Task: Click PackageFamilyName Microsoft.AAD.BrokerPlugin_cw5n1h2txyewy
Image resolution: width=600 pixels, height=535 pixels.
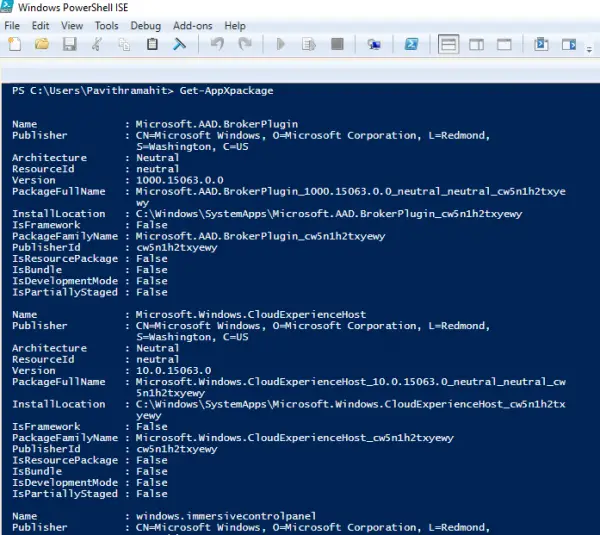Action: [261, 237]
